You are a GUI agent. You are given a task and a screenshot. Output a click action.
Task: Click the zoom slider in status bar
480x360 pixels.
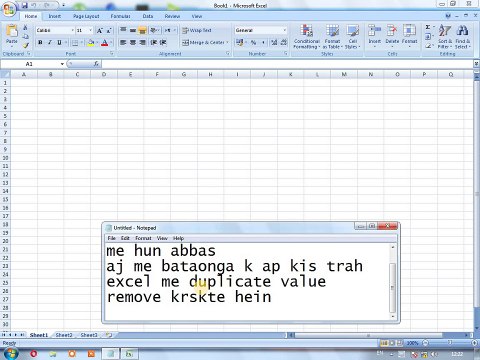tap(450, 343)
